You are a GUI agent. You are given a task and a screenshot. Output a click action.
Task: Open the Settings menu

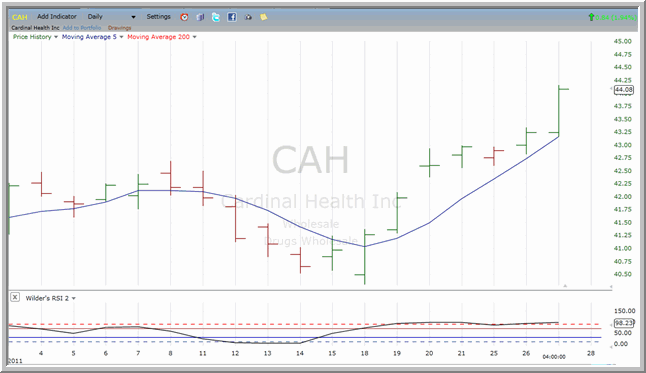[159, 16]
